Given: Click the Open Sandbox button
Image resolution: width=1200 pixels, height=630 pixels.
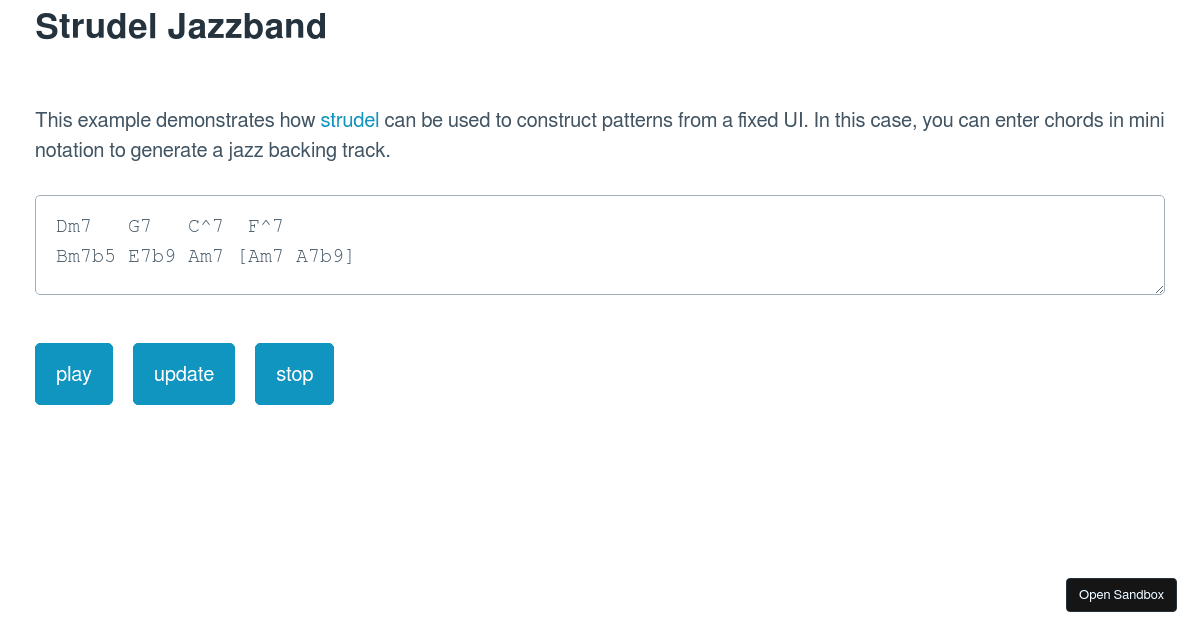Looking at the screenshot, I should 1121,594.
